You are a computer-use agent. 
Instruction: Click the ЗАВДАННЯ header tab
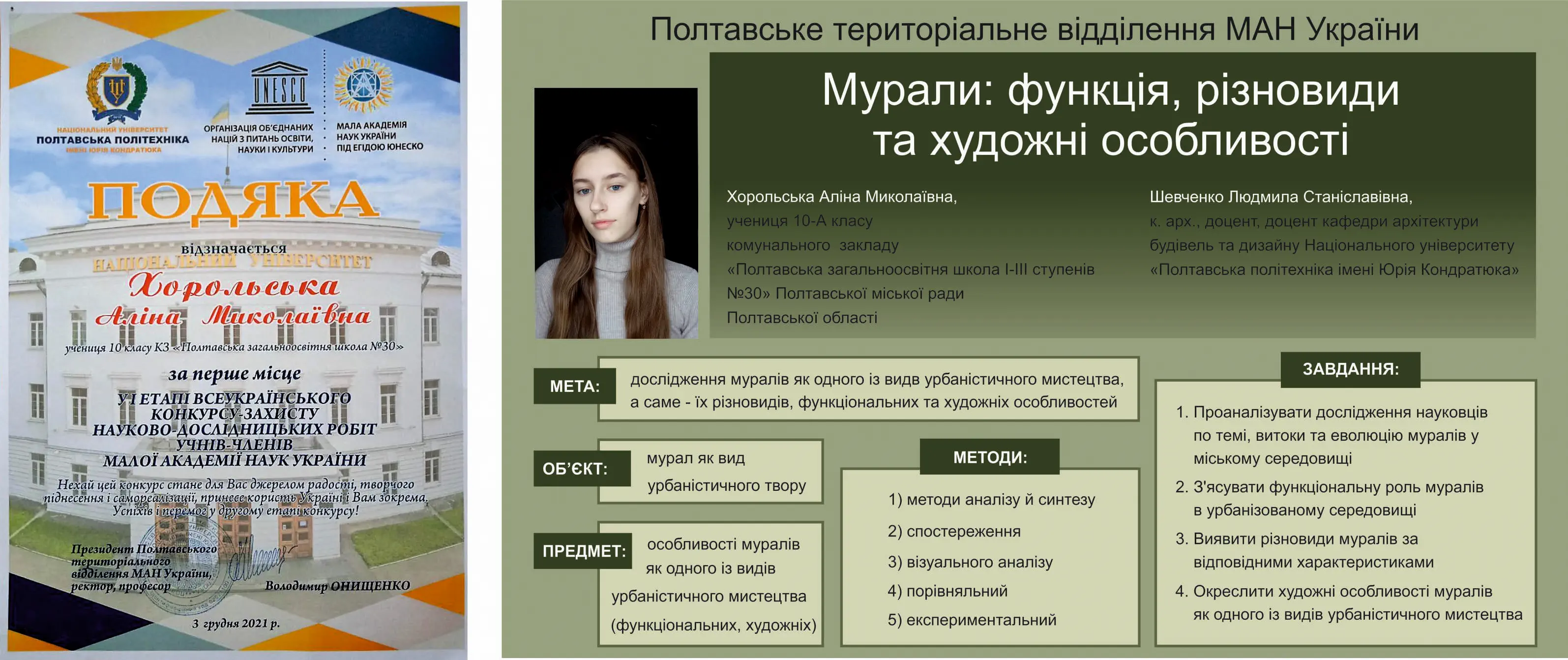1350,369
